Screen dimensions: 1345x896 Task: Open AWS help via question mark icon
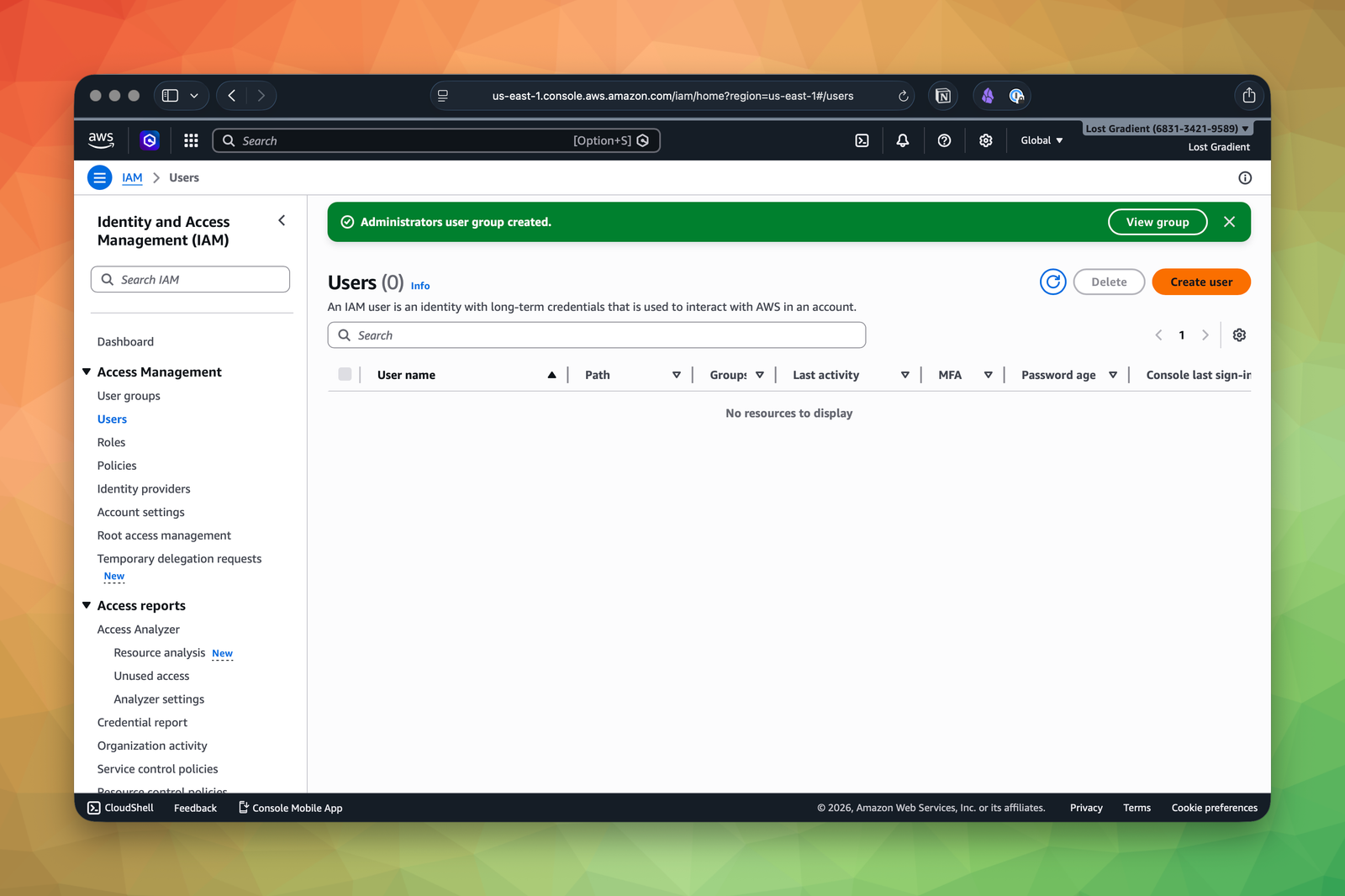[943, 140]
